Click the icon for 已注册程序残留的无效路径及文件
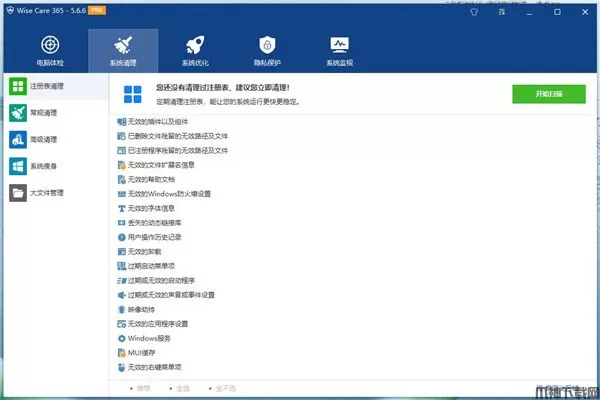This screenshot has height=400, width=600. [121, 150]
